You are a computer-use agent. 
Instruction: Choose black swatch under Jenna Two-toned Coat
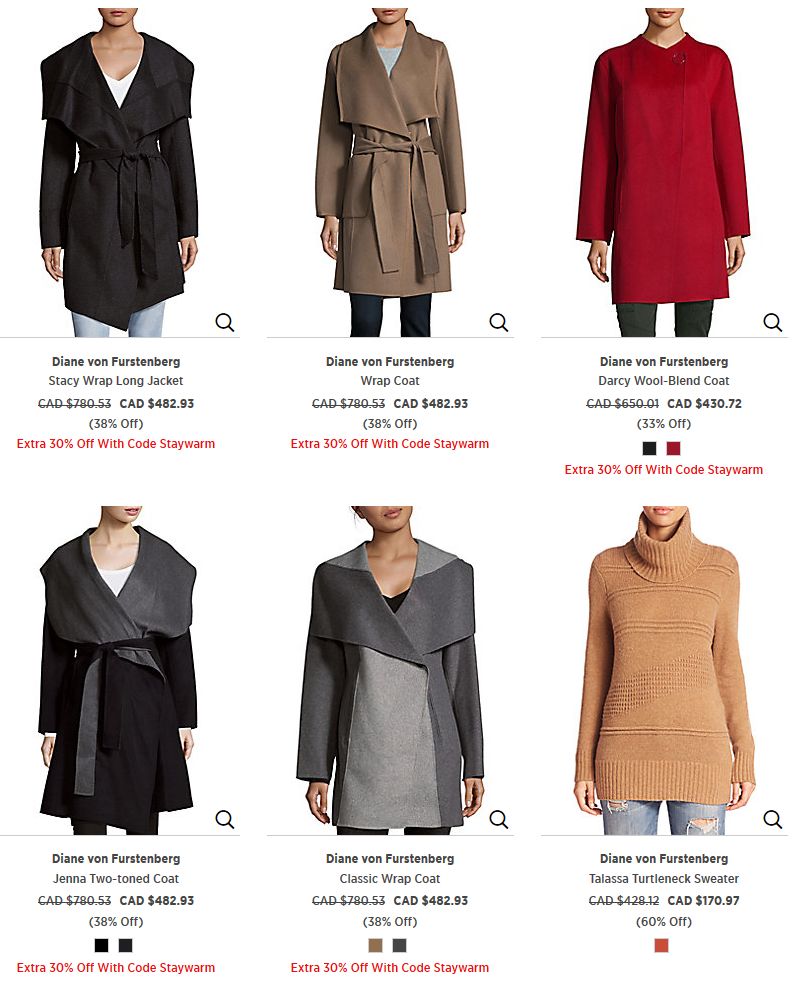[x=101, y=945]
